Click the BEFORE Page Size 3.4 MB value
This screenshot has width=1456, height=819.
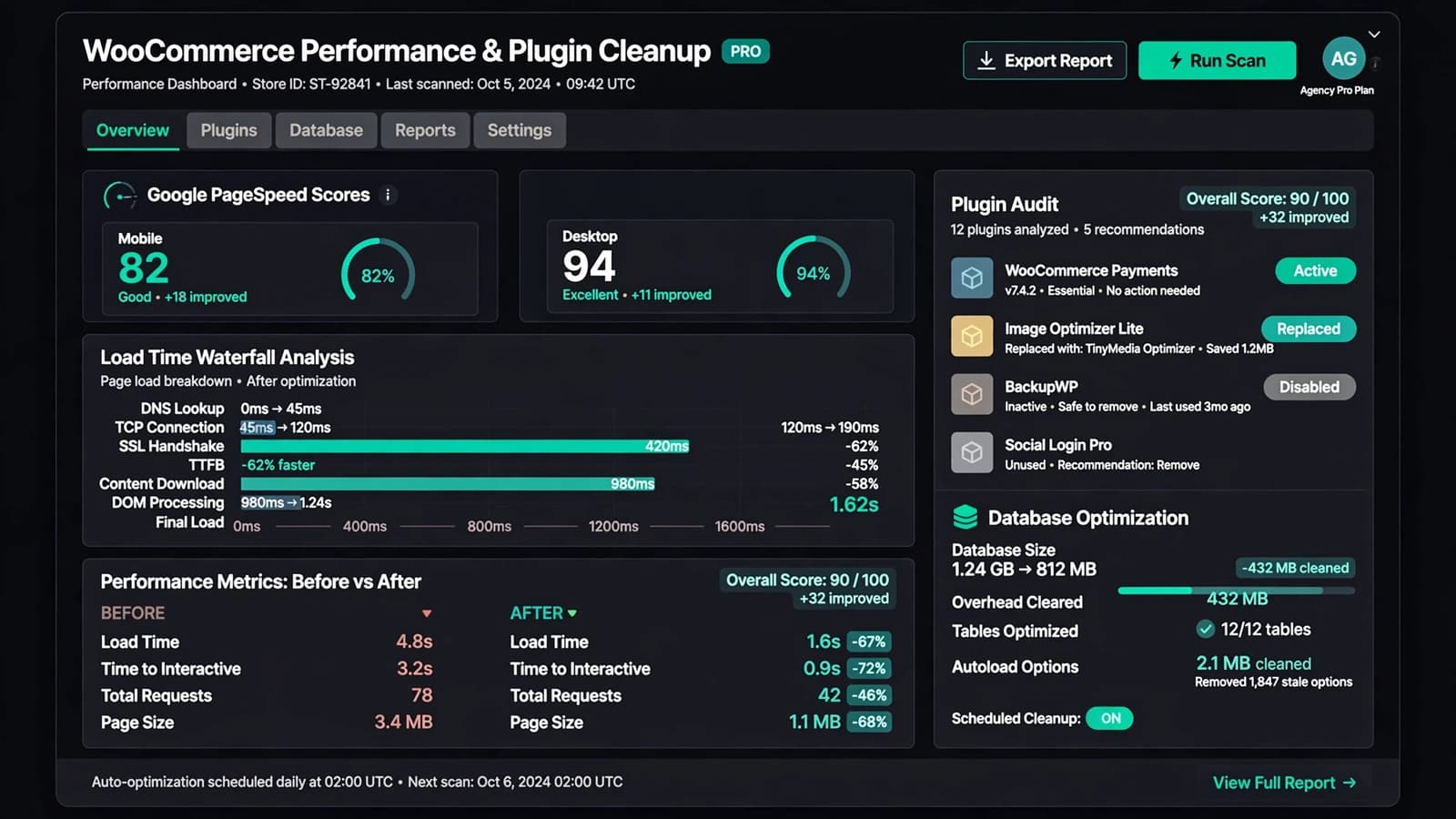[x=403, y=723]
